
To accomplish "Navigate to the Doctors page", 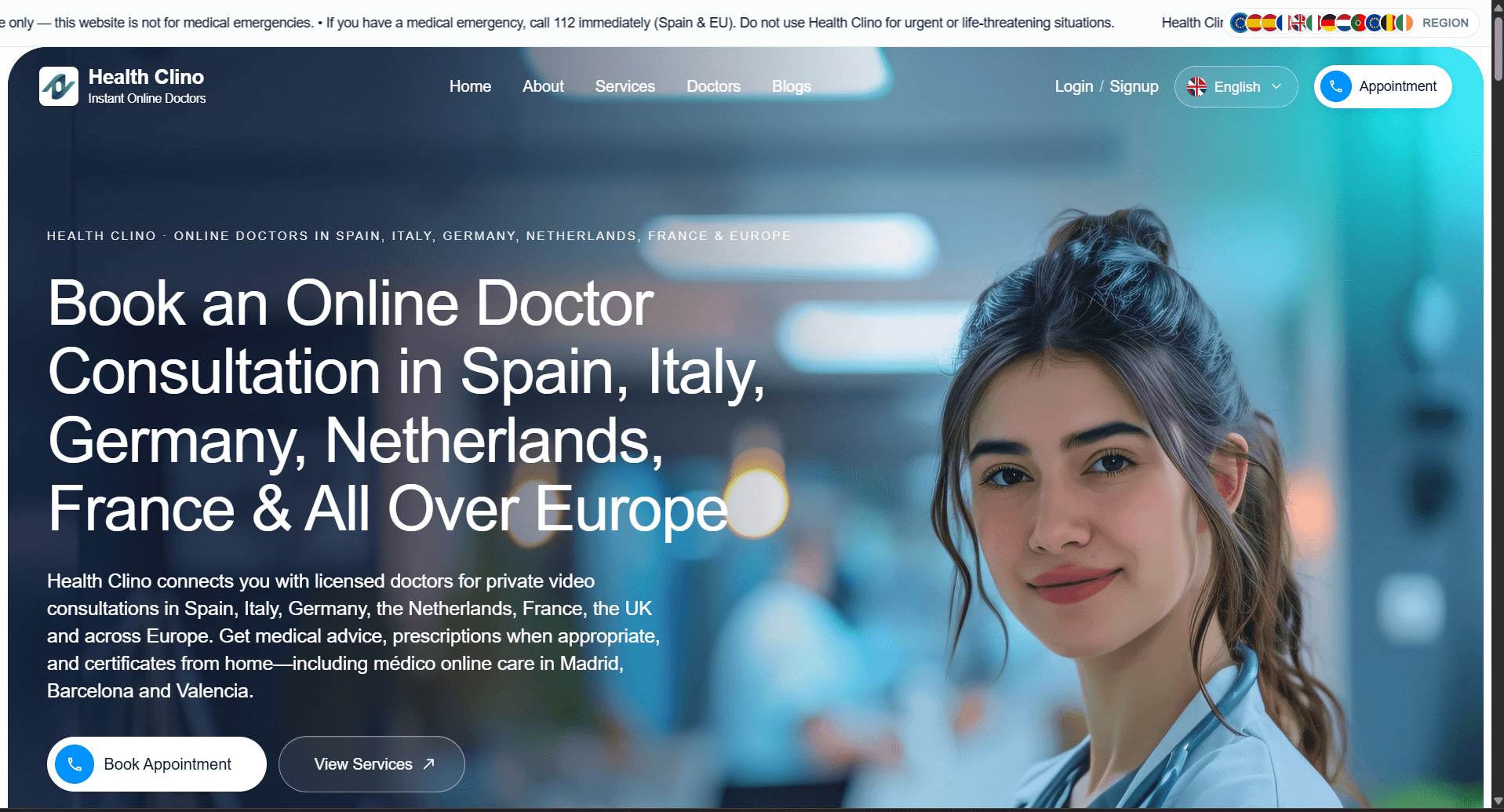I will (x=713, y=86).
